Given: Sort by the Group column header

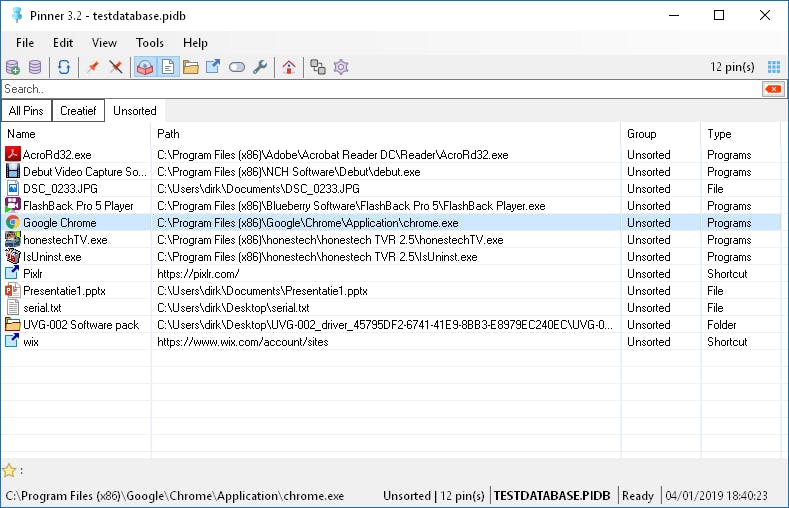Looking at the screenshot, I should (661, 134).
